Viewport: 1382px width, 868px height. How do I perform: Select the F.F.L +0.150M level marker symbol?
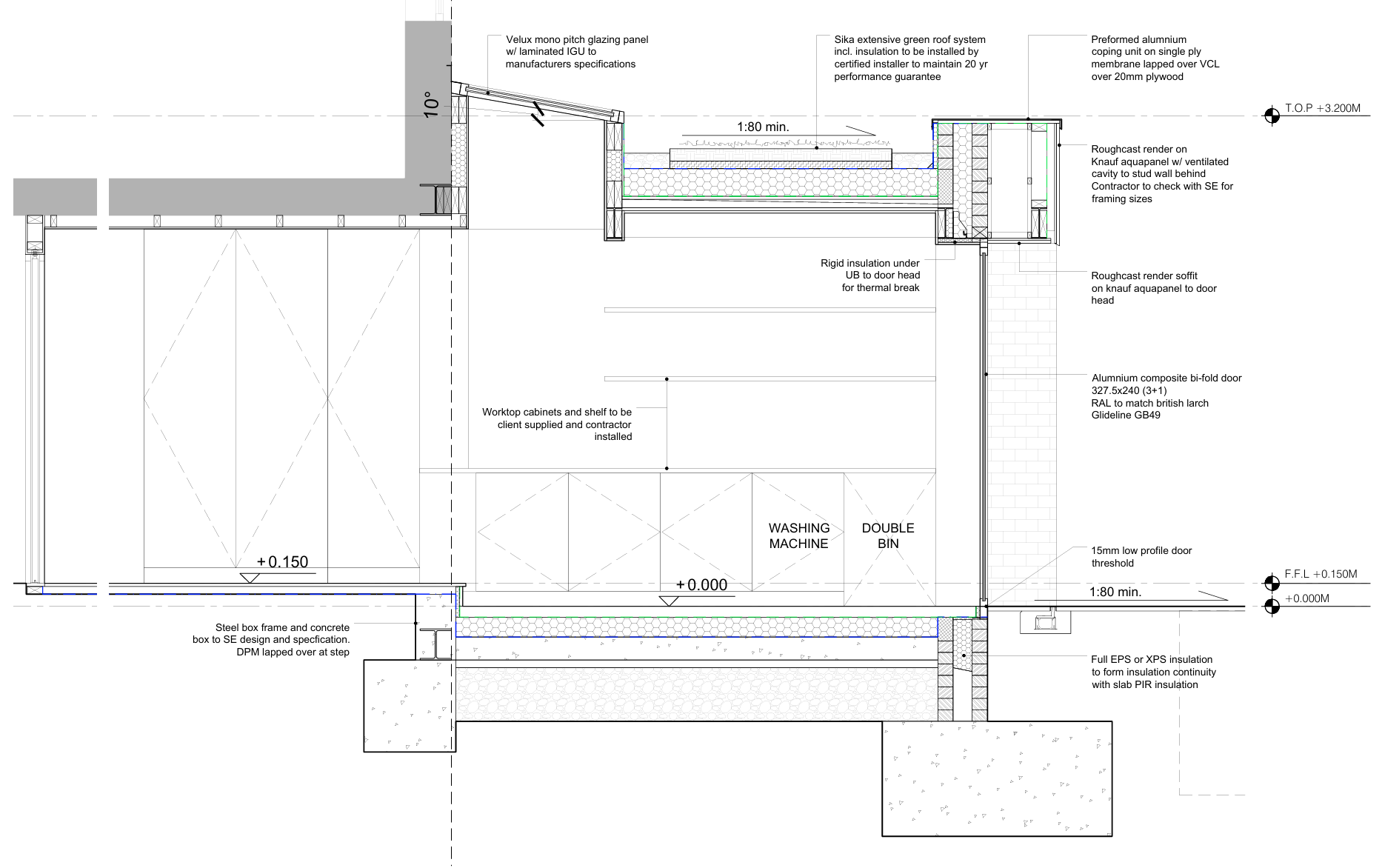[x=1272, y=581]
